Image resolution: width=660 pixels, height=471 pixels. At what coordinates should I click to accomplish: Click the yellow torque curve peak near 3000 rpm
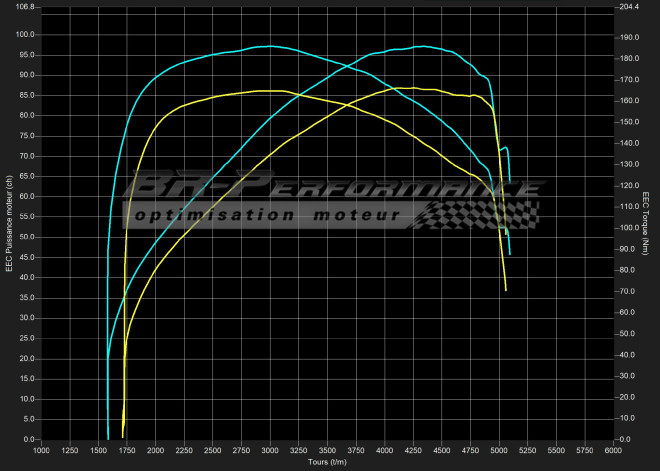(270, 90)
